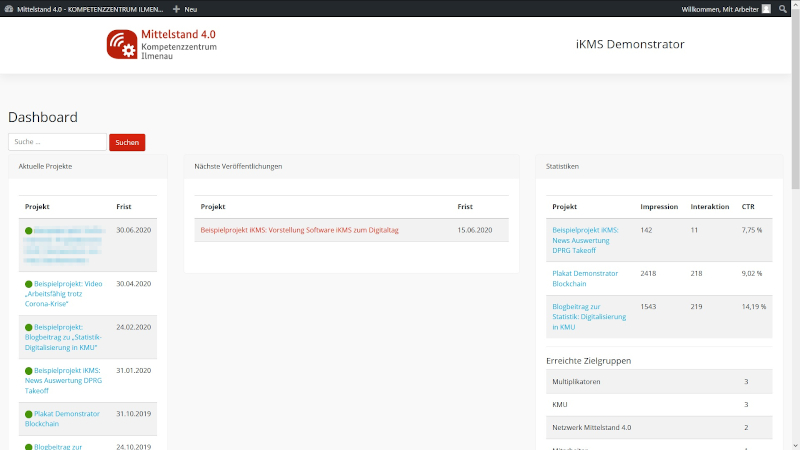Click into the Suche search field
Image resolution: width=800 pixels, height=450 pixels.
tap(57, 142)
